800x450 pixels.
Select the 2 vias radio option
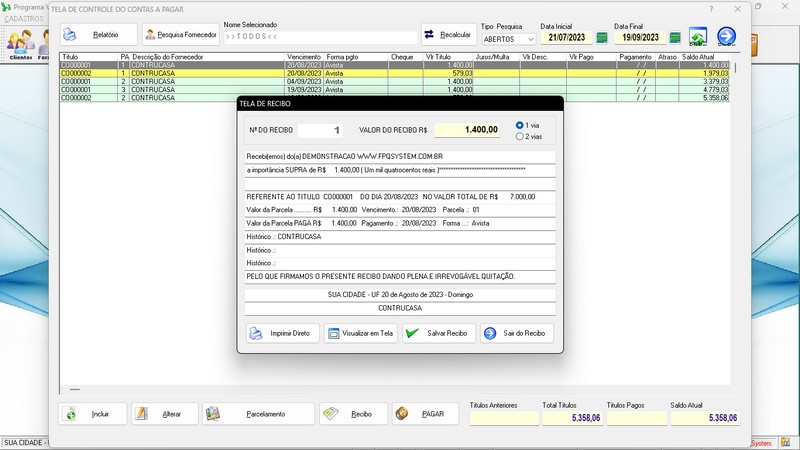[519, 136]
